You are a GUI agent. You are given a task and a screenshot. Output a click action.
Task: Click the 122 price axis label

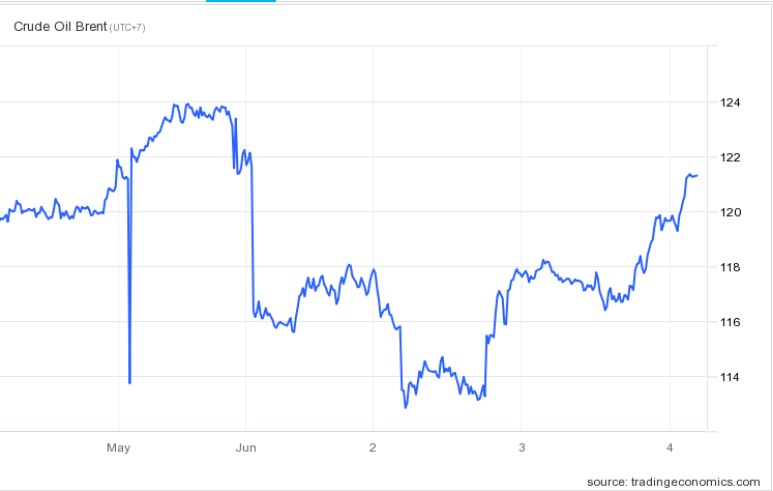pyautogui.click(x=730, y=158)
